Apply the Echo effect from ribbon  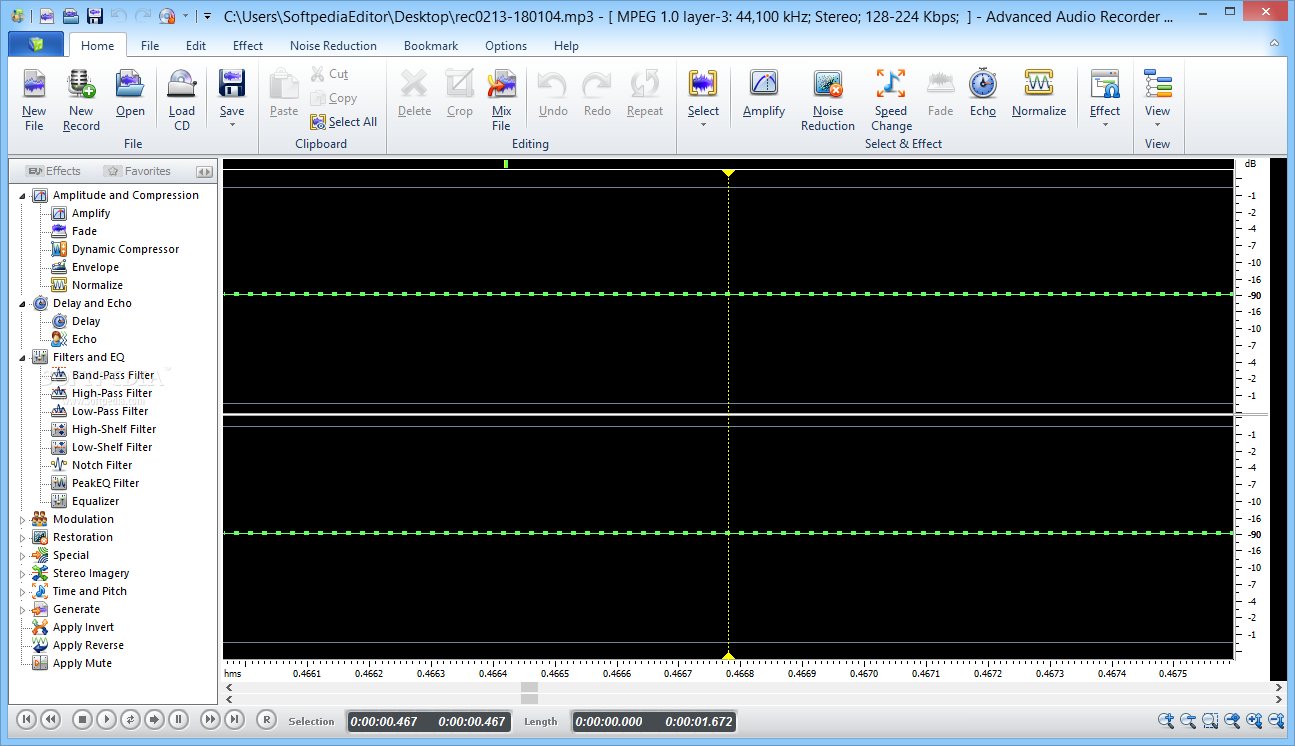(983, 84)
